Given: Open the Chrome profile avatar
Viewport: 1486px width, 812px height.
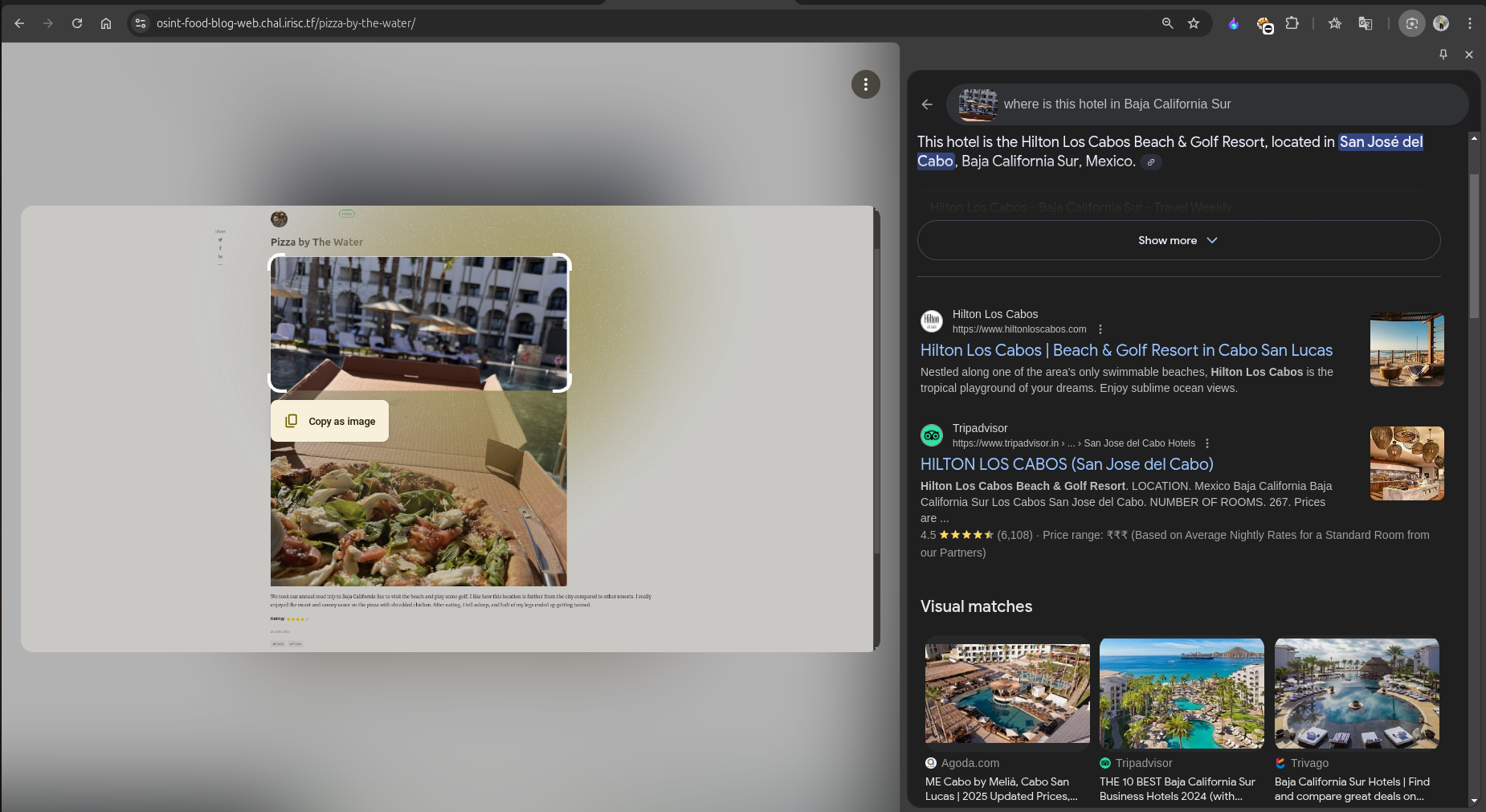Looking at the screenshot, I should (x=1441, y=23).
